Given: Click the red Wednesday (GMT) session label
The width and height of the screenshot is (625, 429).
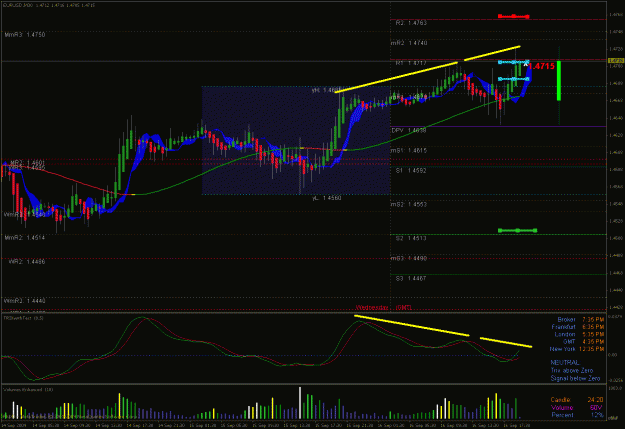Looking at the screenshot, I should point(383,308).
